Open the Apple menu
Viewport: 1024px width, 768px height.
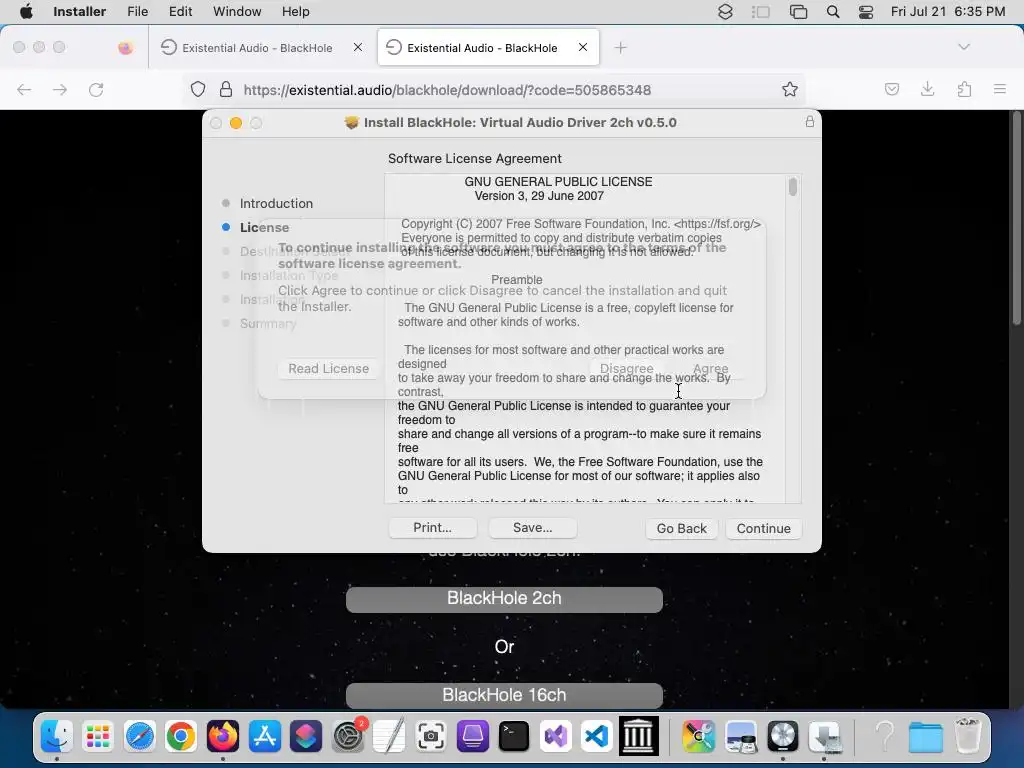[x=26, y=11]
